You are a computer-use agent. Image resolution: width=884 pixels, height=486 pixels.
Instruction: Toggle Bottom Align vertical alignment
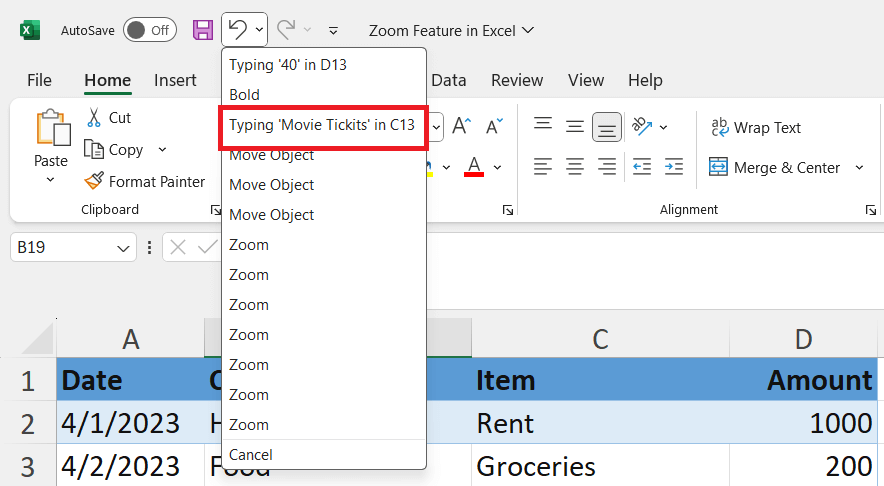(607, 127)
